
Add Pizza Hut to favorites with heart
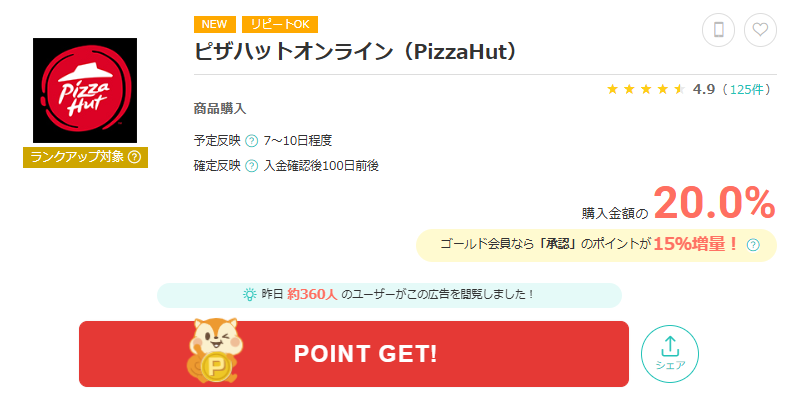[760, 30]
